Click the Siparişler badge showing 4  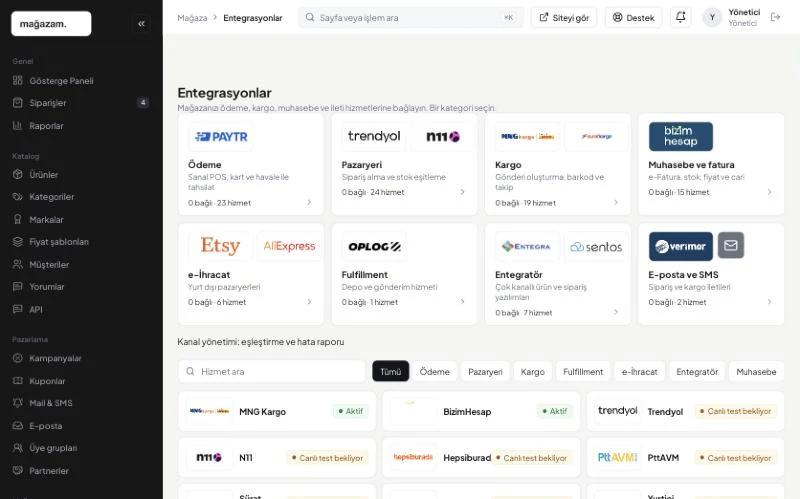tap(143, 103)
